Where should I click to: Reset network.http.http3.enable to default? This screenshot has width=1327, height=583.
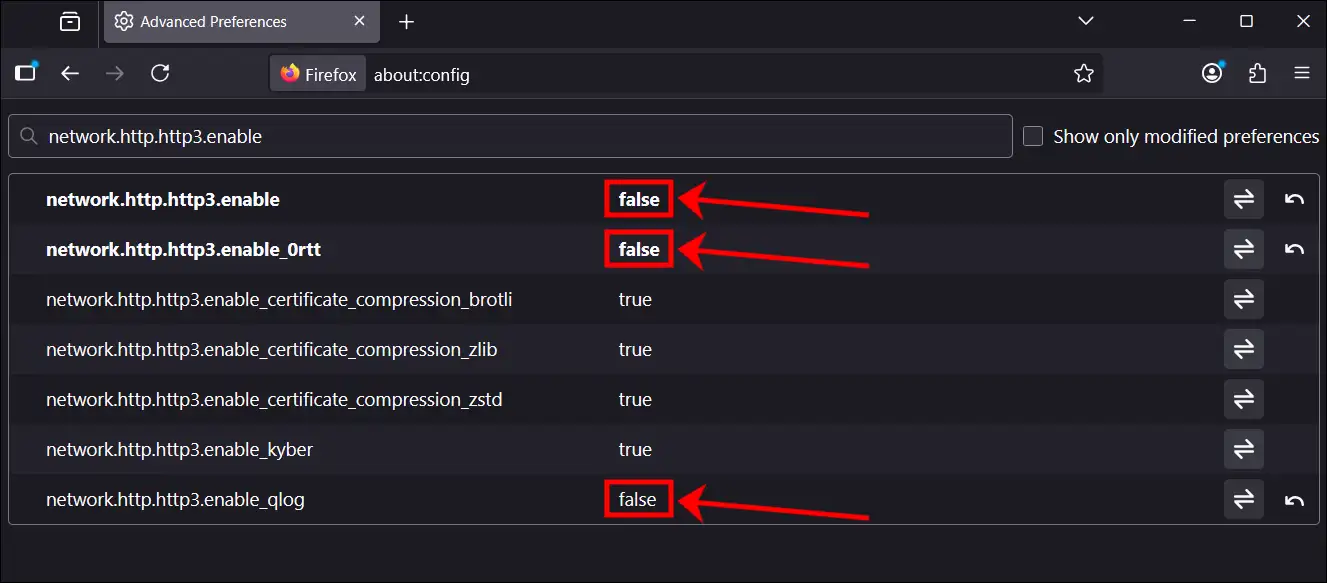[1294, 199]
